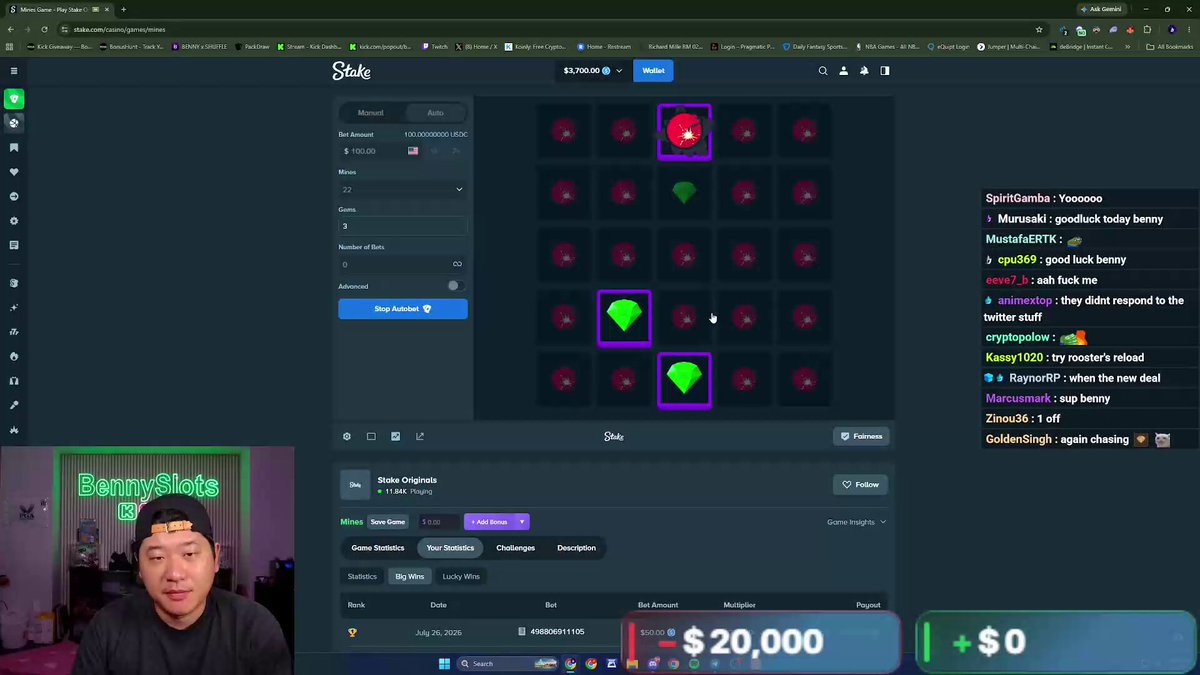Bookmark this page with the star icon
This screenshot has height=675, width=1200.
tap(1039, 29)
